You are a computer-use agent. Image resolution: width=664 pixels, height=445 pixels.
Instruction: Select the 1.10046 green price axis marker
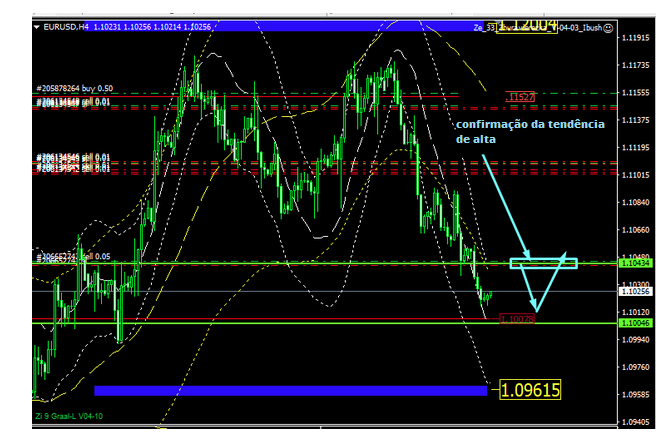(636, 324)
